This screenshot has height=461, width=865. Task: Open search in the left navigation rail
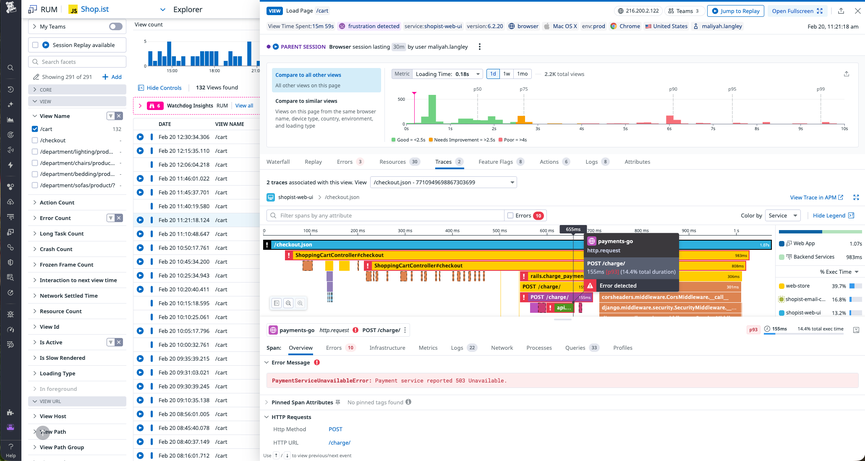10,68
